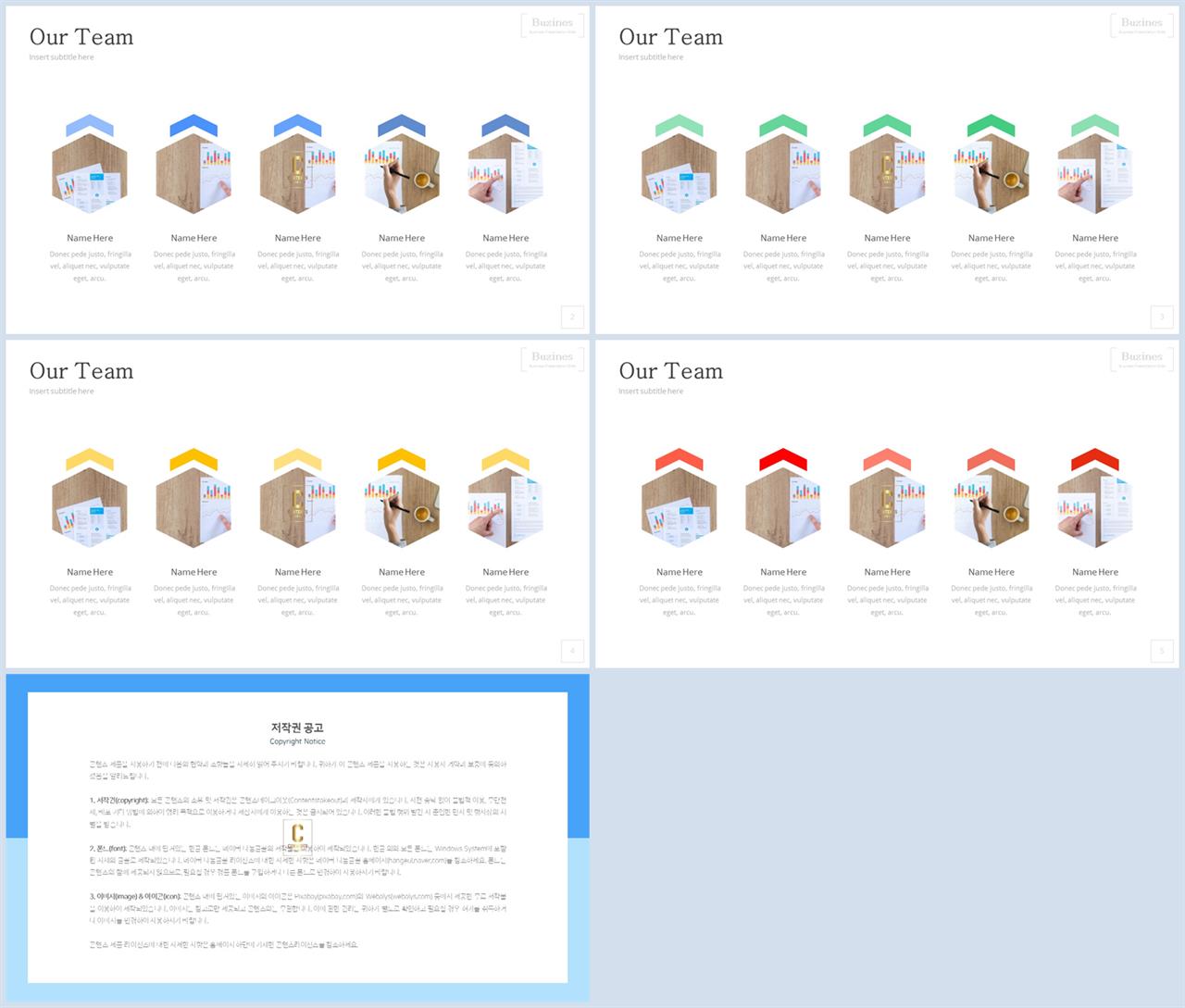Click the Buzines logo box on red slide
This screenshot has width=1185, height=1008.
tap(1141, 359)
